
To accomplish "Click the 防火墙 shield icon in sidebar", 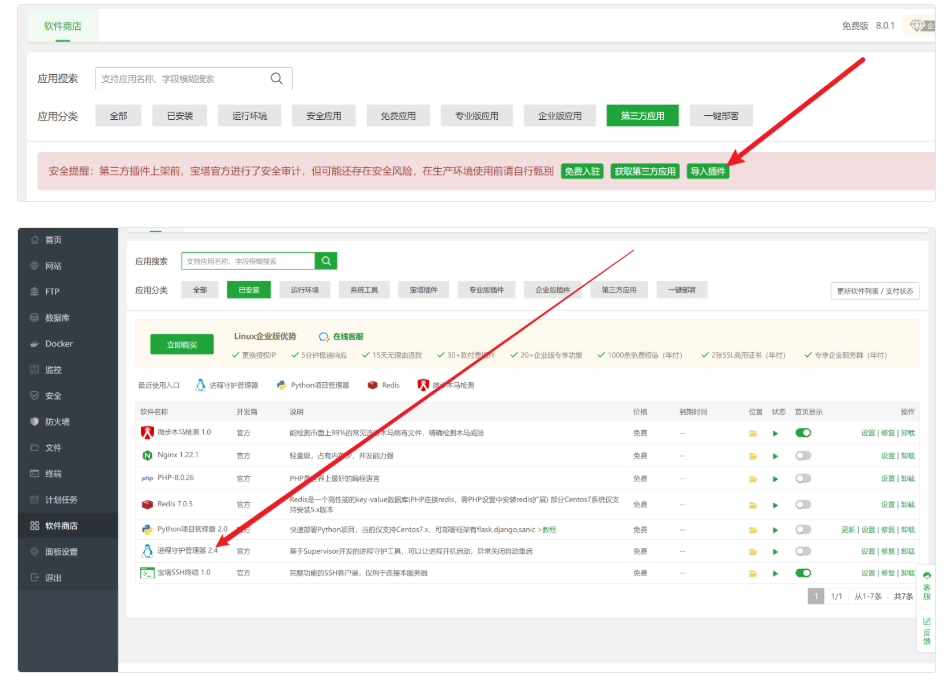I will (x=35, y=421).
